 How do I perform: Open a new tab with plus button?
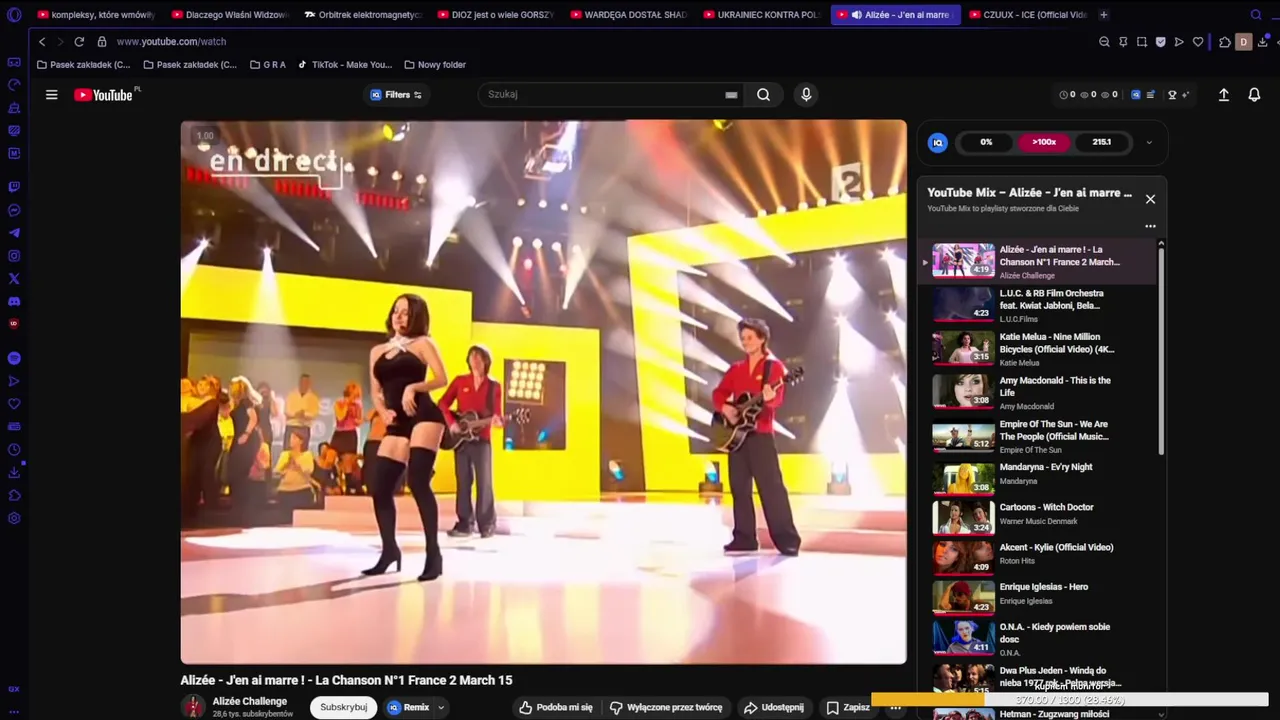tap(1104, 15)
